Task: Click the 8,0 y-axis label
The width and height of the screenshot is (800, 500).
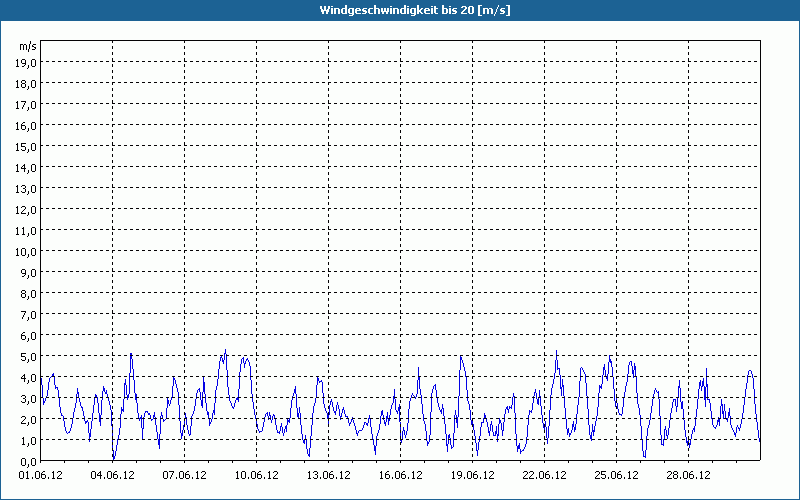Action: 29,294
